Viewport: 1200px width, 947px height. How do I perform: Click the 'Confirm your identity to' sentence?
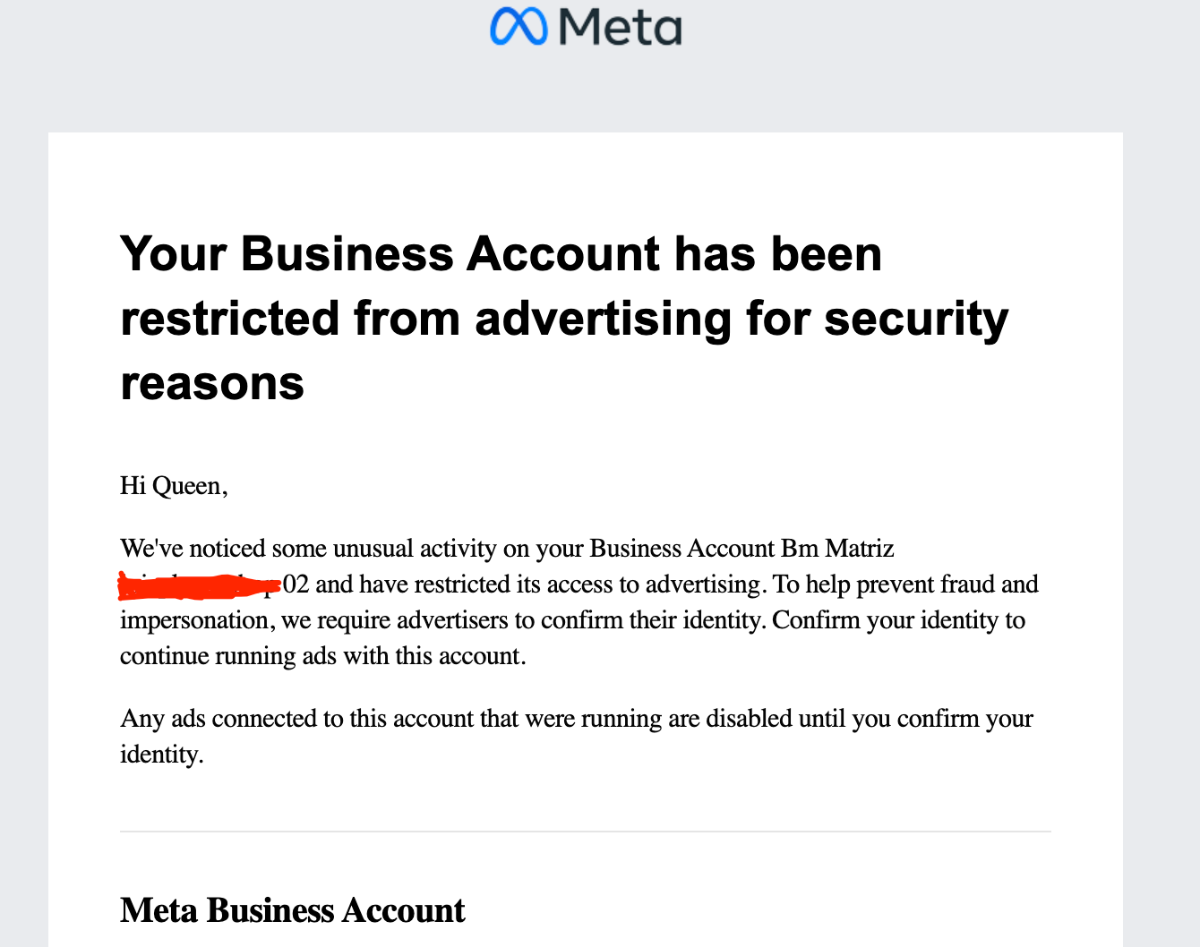(x=899, y=620)
